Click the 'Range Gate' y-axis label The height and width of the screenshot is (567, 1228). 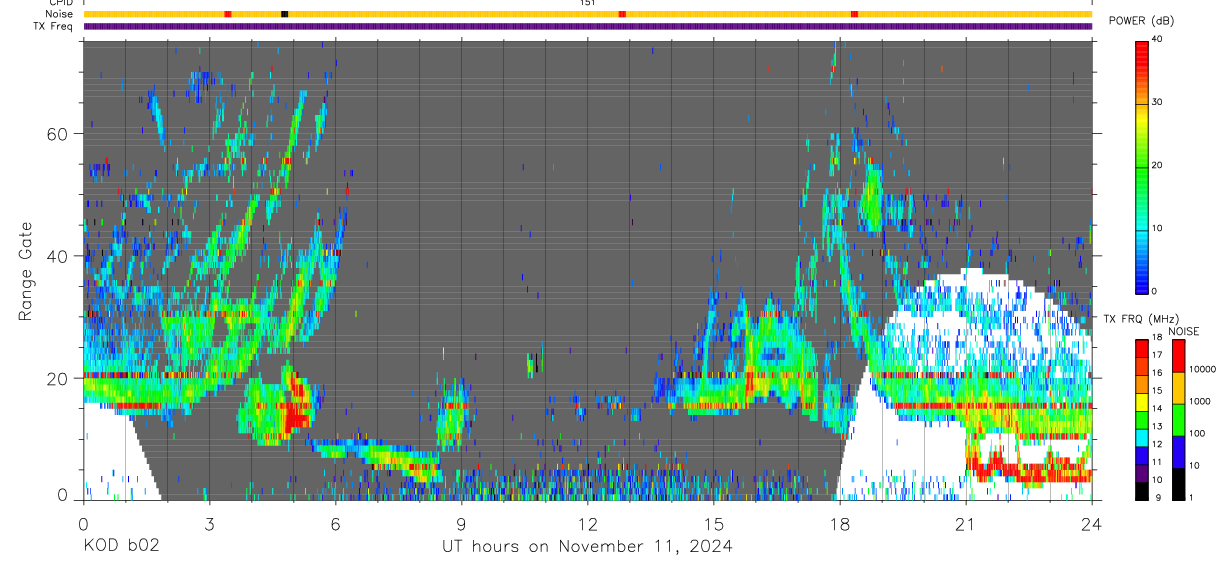pos(26,270)
